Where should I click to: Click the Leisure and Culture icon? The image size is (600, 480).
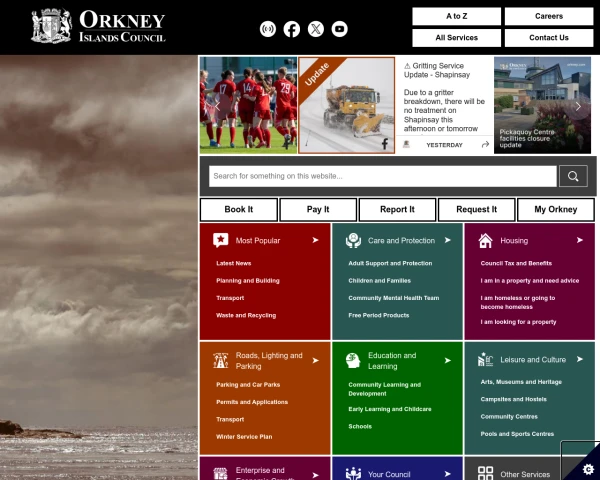tap(485, 360)
